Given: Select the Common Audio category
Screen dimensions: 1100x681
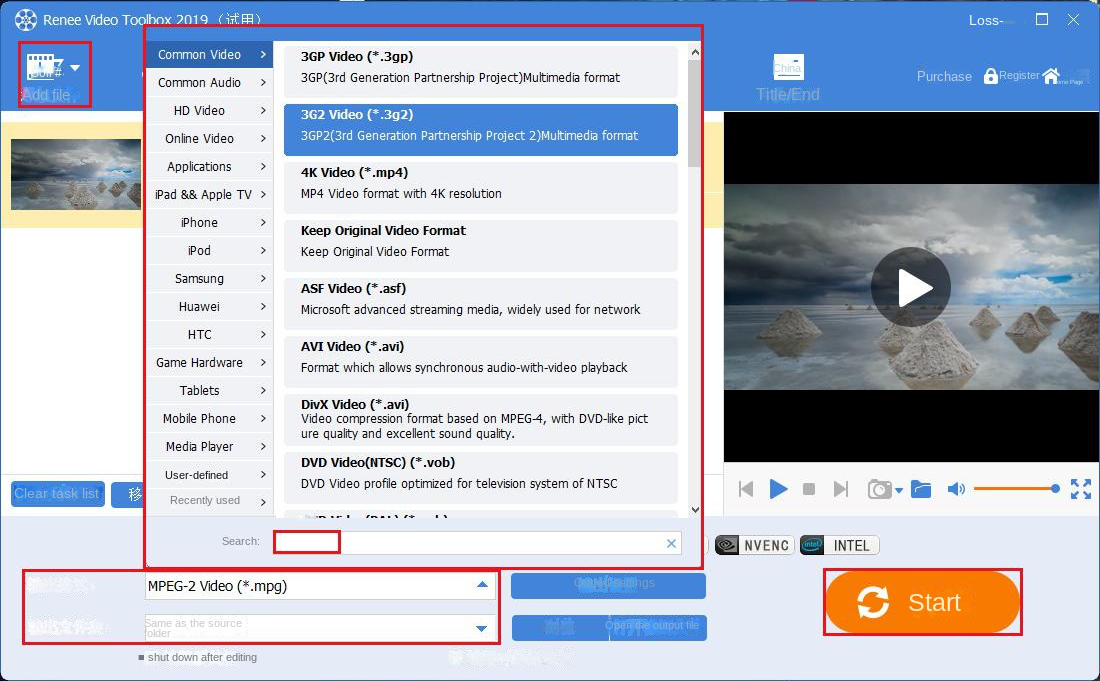Looking at the screenshot, I should click(209, 82).
